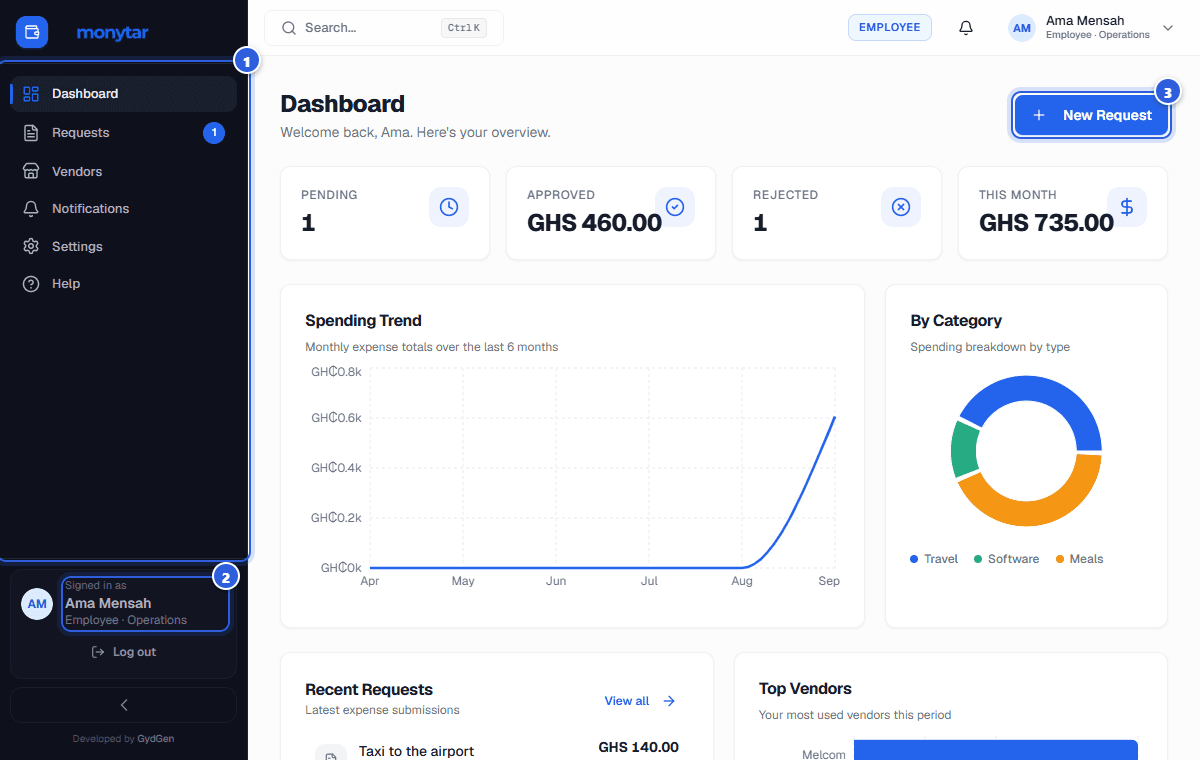This screenshot has height=760, width=1200.
Task: Click the AM avatar in the sidebar footer
Action: click(x=37, y=604)
